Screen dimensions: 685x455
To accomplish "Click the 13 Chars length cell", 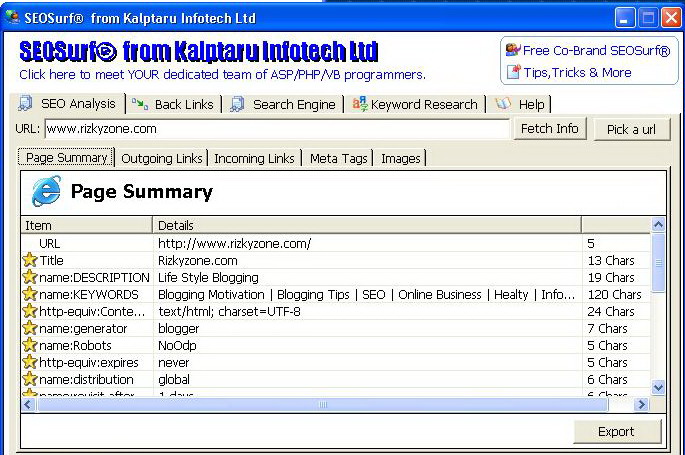I will [x=611, y=261].
